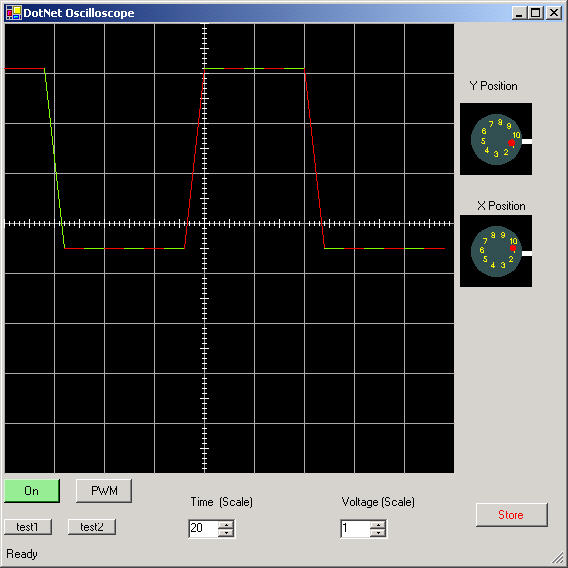Viewport: 568px width, 568px height.
Task: Click the white pointer mark beside Y Position knob
Action: pyautogui.click(x=527, y=141)
